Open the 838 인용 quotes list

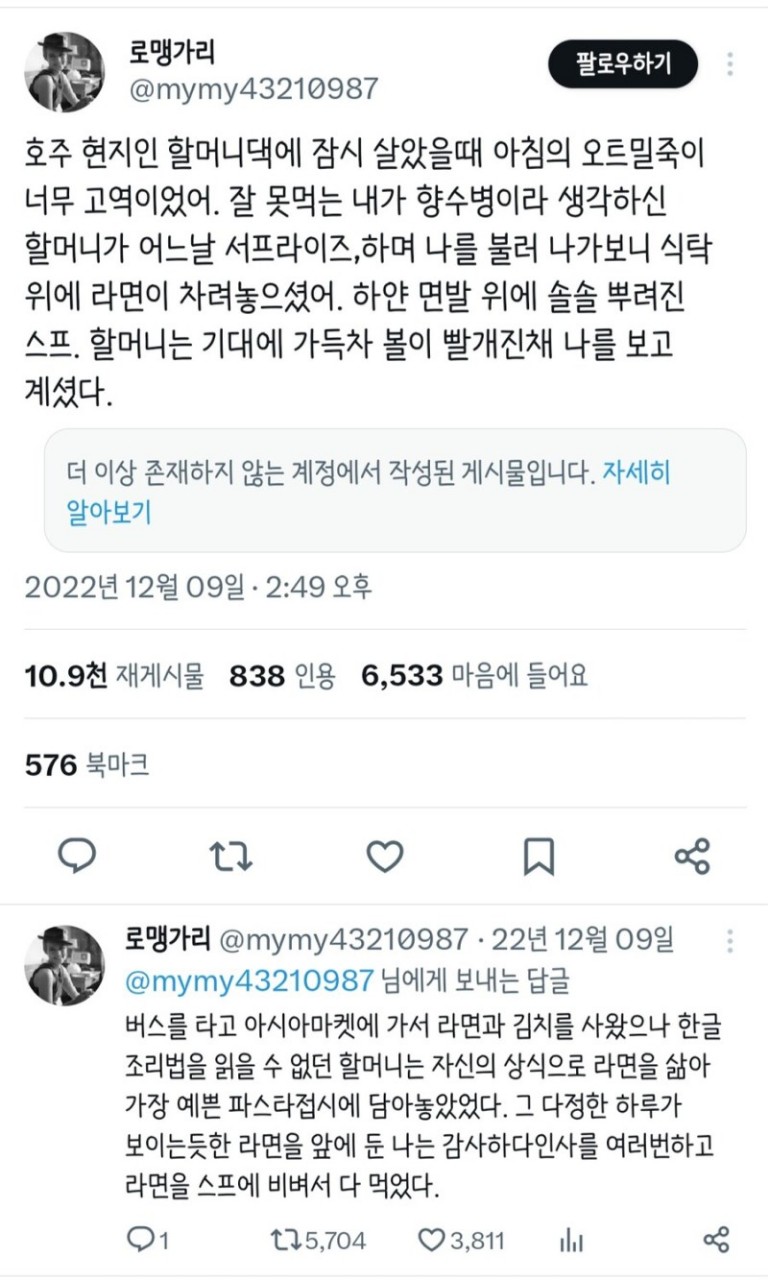(283, 677)
